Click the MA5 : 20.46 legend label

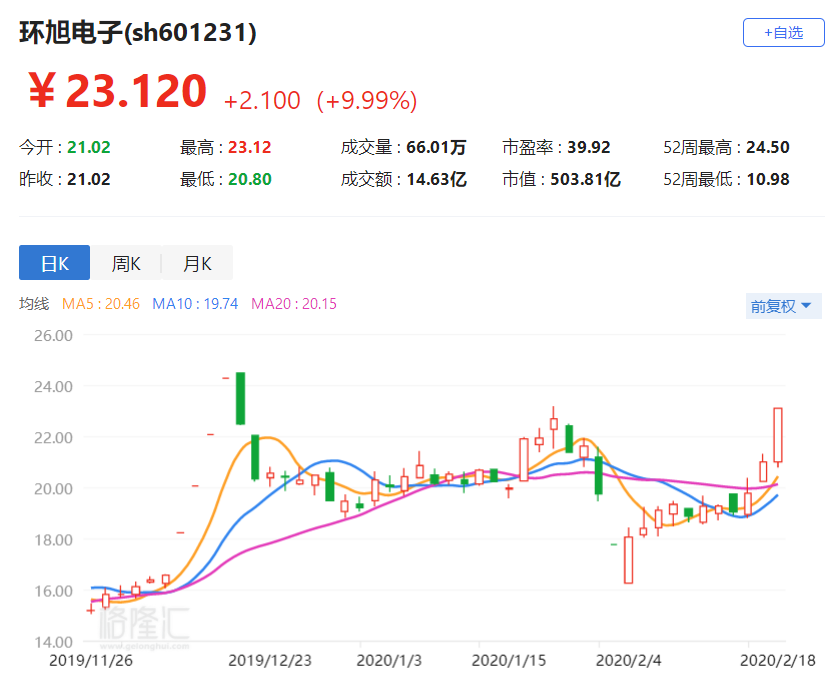click(x=101, y=304)
